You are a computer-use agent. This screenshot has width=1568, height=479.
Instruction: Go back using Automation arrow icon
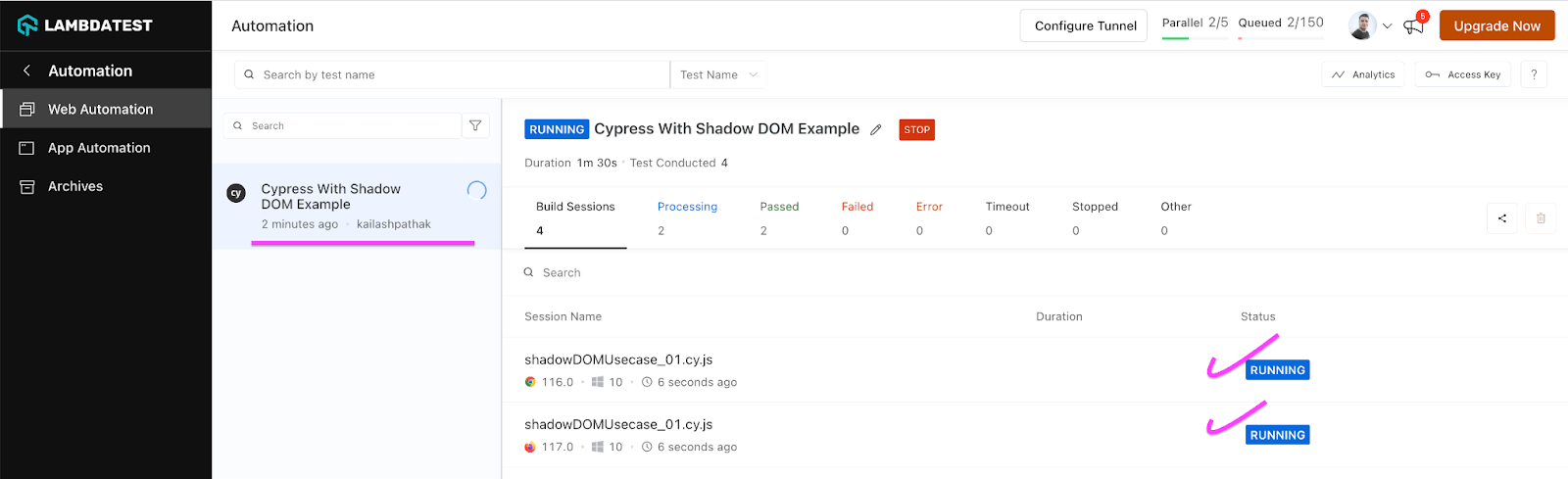(26, 71)
